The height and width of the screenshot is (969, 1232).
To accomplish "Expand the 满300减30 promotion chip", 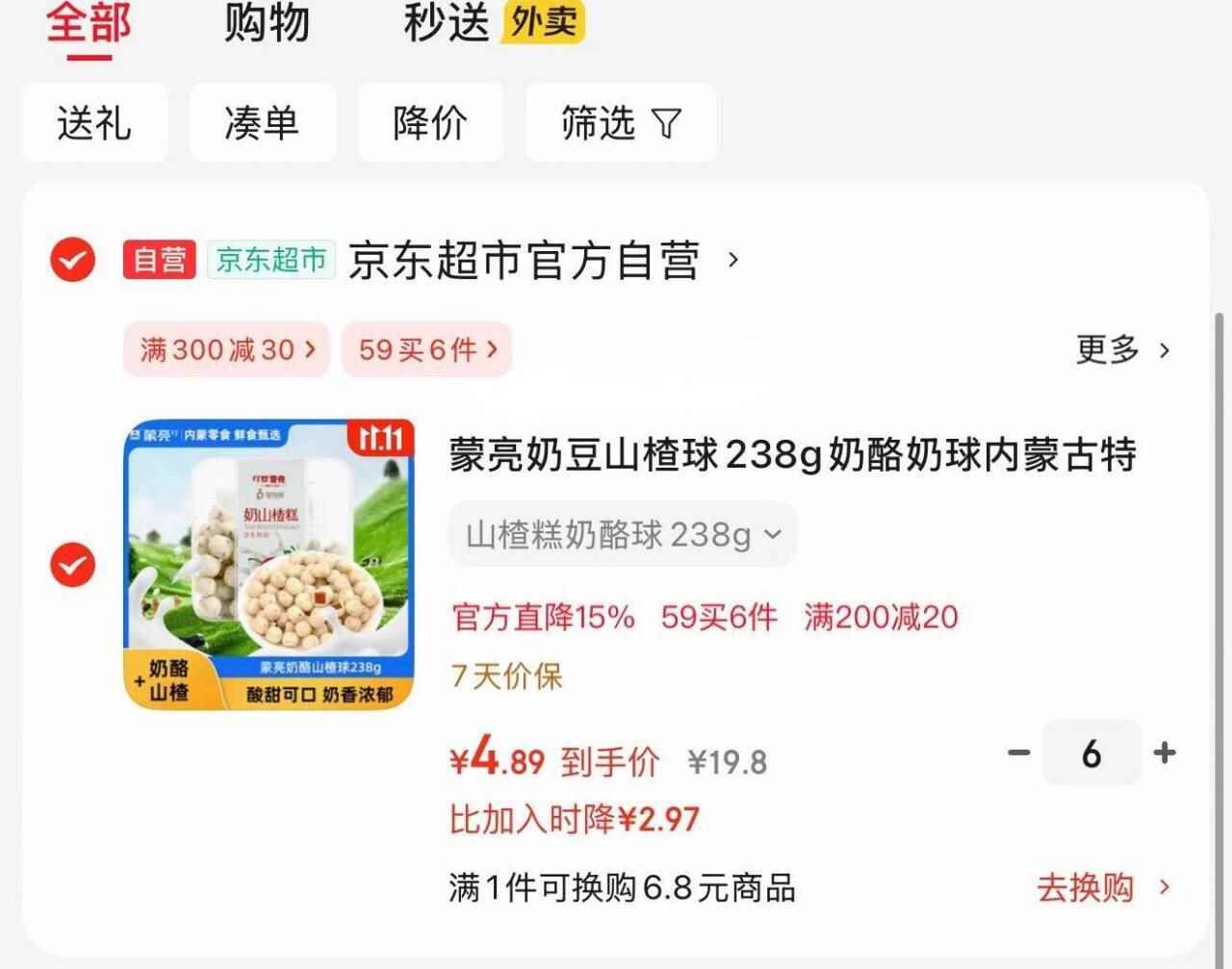I will (227, 349).
